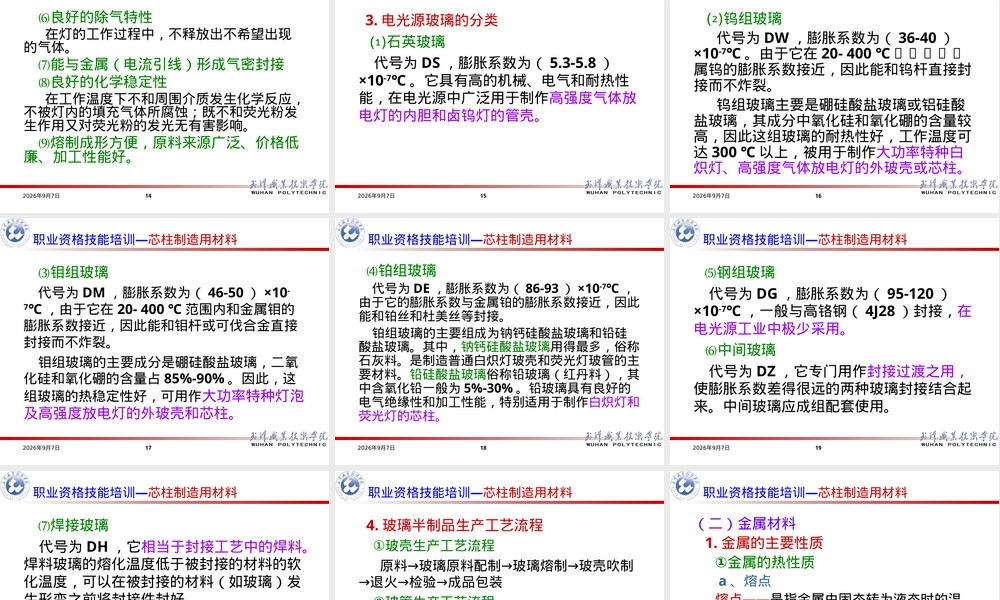Click the expansion value 5.3-5.8 on slide 15
Screen dimensions: 1000x600
pyautogui.click(x=573, y=63)
